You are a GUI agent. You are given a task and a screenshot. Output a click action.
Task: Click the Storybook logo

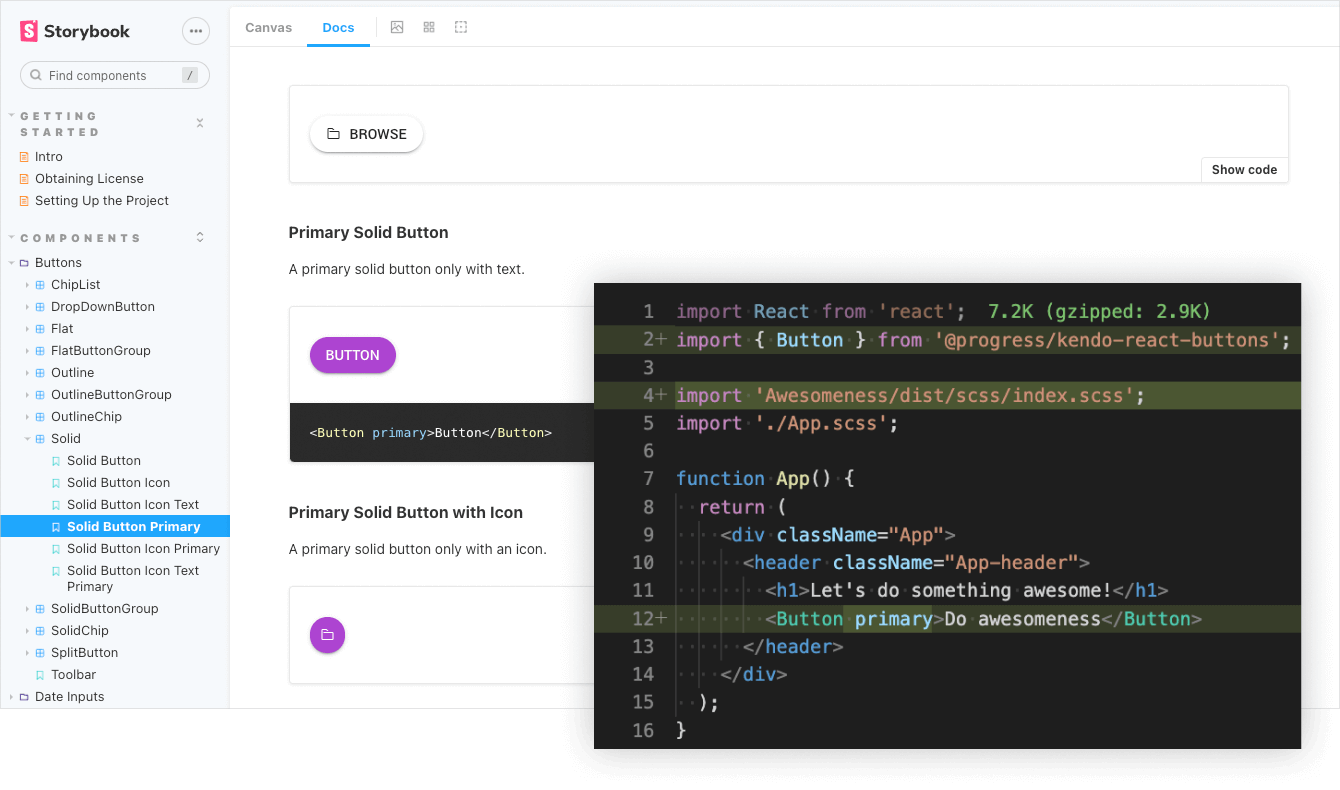point(75,31)
